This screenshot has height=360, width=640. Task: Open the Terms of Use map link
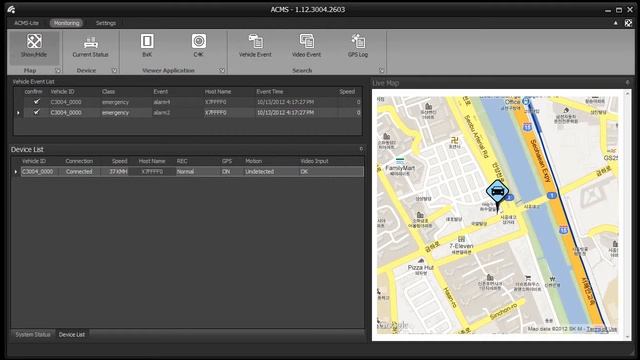coord(602,329)
